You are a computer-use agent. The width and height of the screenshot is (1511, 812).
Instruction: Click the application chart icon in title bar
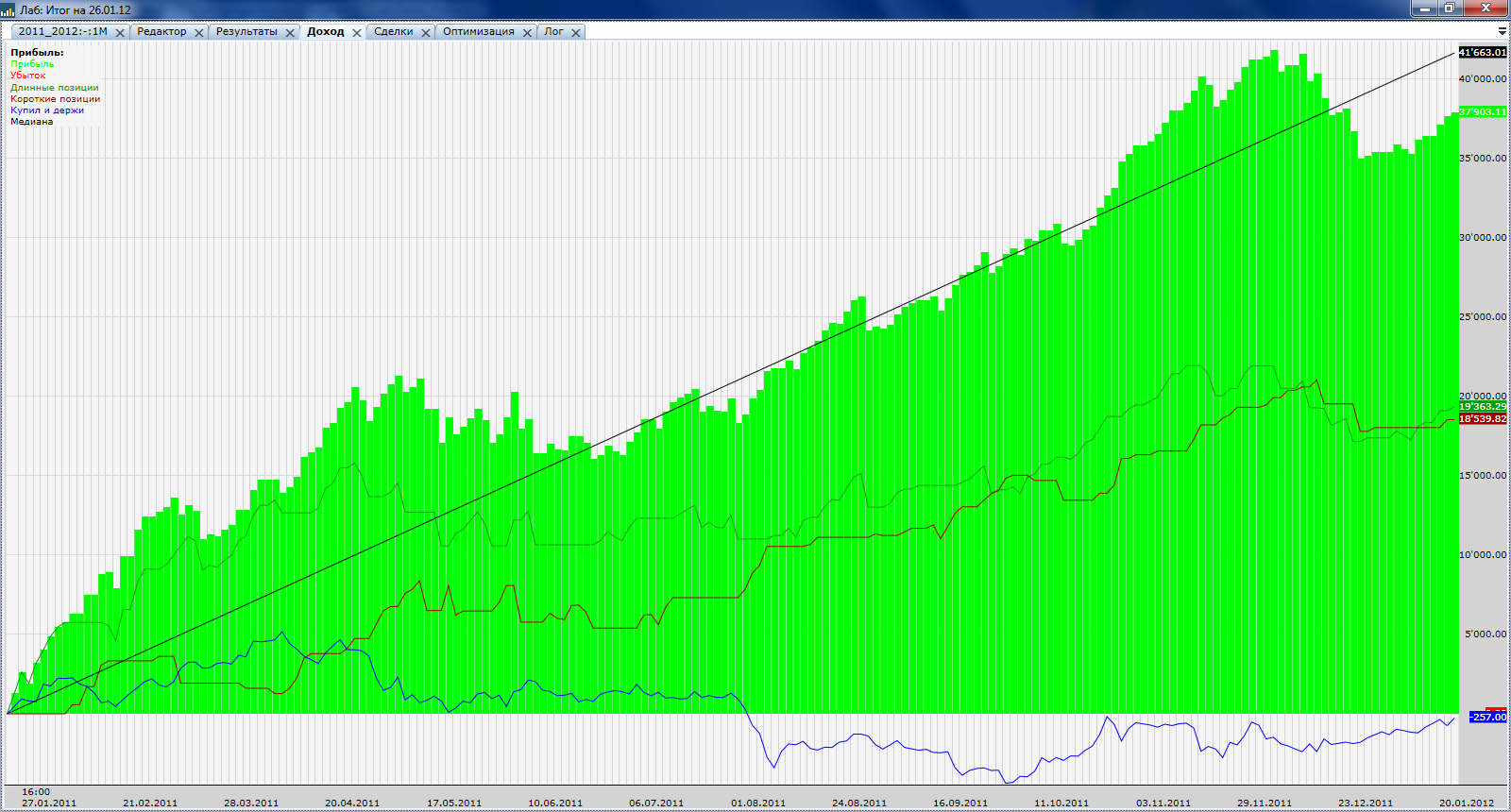coord(8,9)
